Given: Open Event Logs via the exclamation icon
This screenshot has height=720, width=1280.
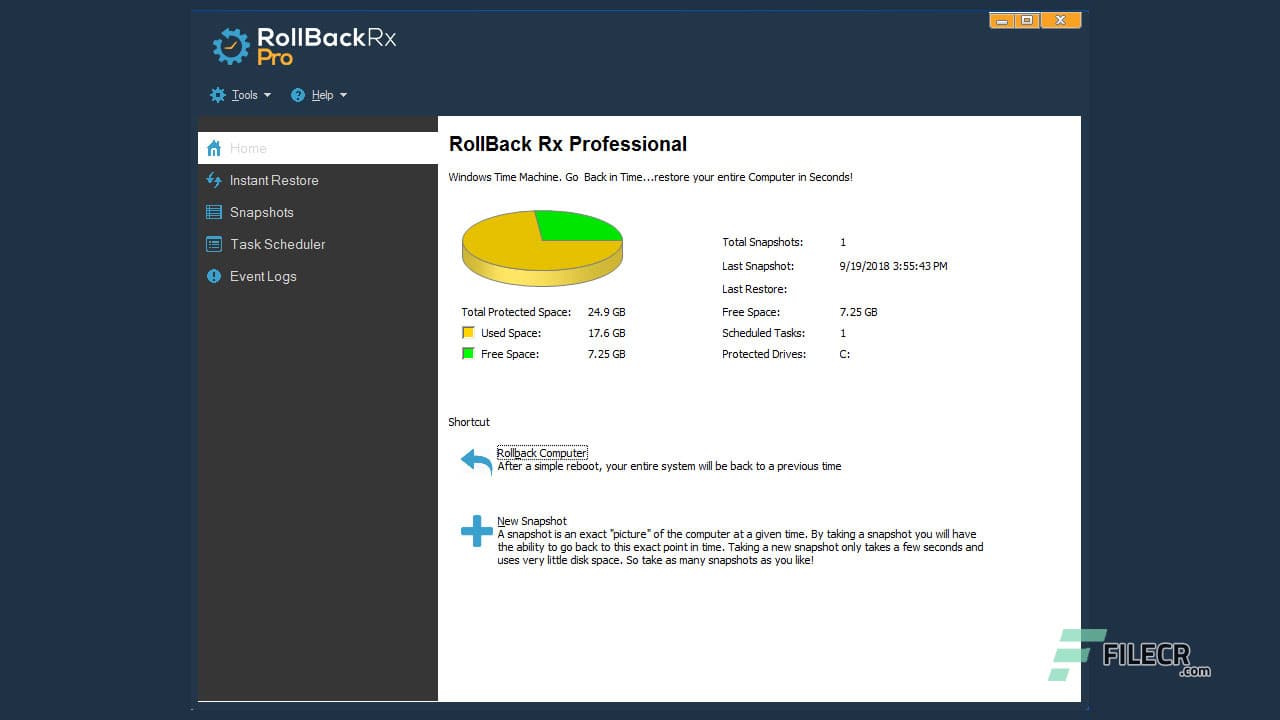Looking at the screenshot, I should [214, 276].
